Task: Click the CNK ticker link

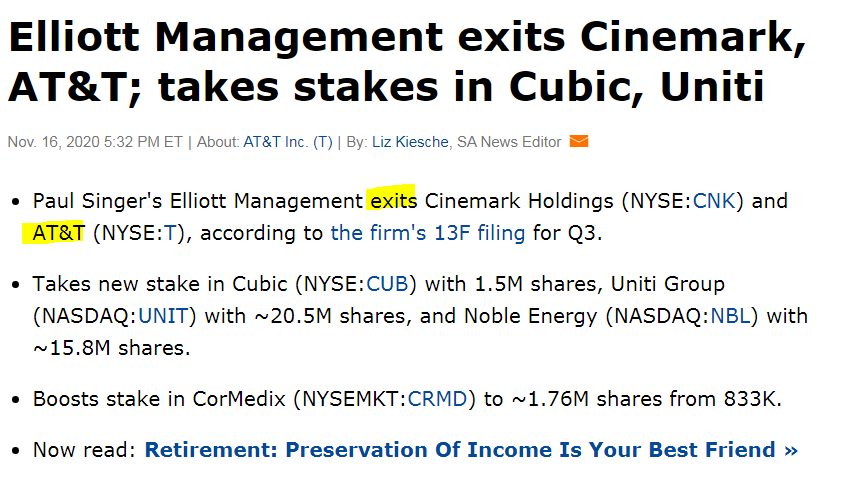Action: (714, 201)
